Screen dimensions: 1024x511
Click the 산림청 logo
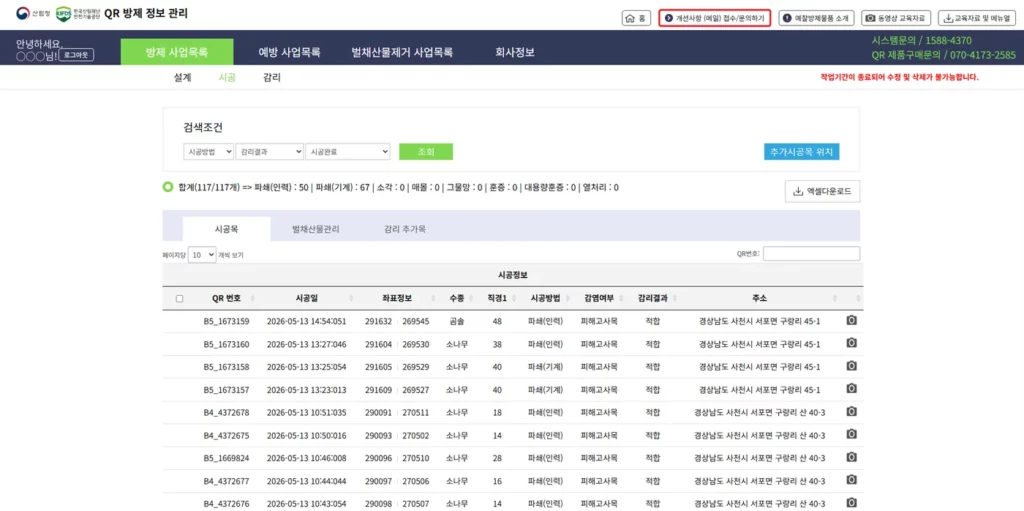pos(33,14)
